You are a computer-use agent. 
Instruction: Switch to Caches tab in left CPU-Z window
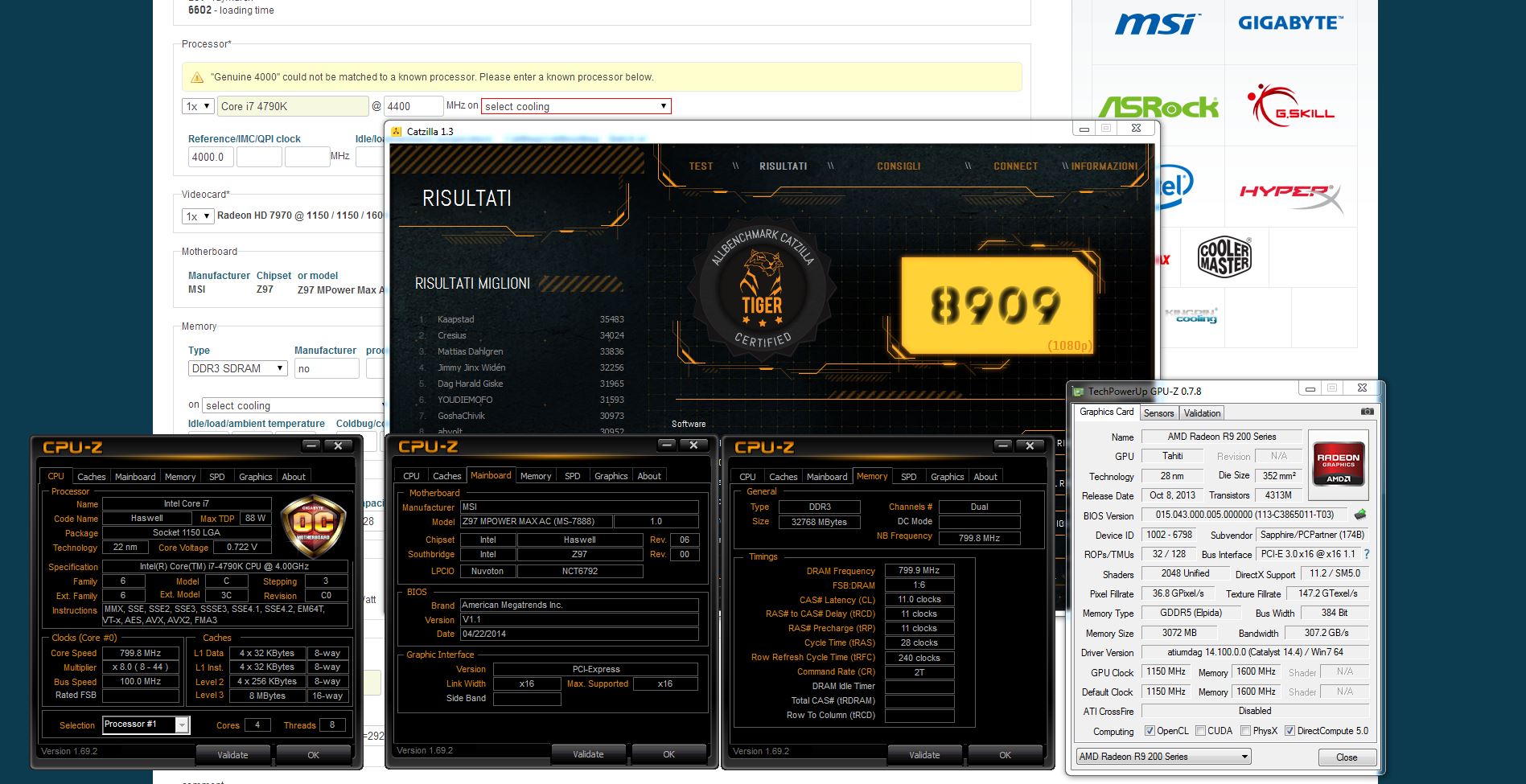[92, 477]
